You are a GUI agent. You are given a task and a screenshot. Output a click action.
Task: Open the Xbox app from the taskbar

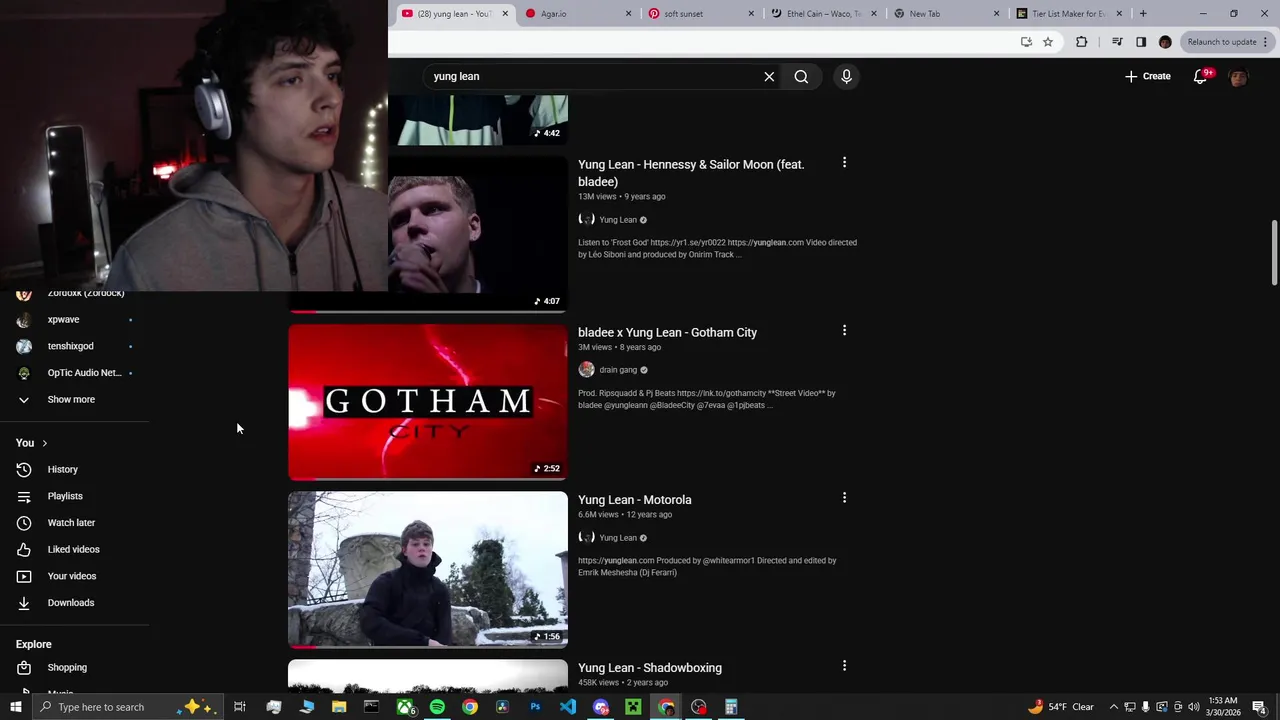tap(405, 707)
